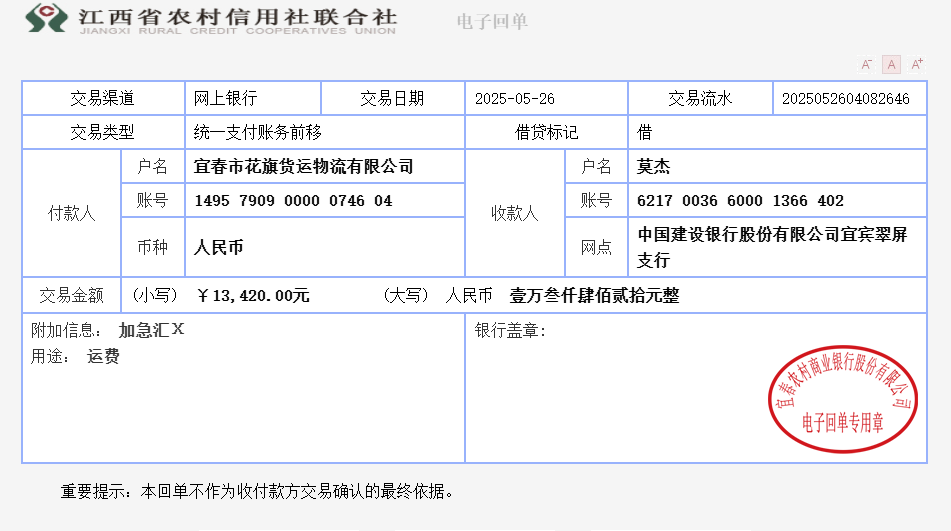Click the 加急汇X additional info value
The height and width of the screenshot is (531, 951).
(151, 330)
